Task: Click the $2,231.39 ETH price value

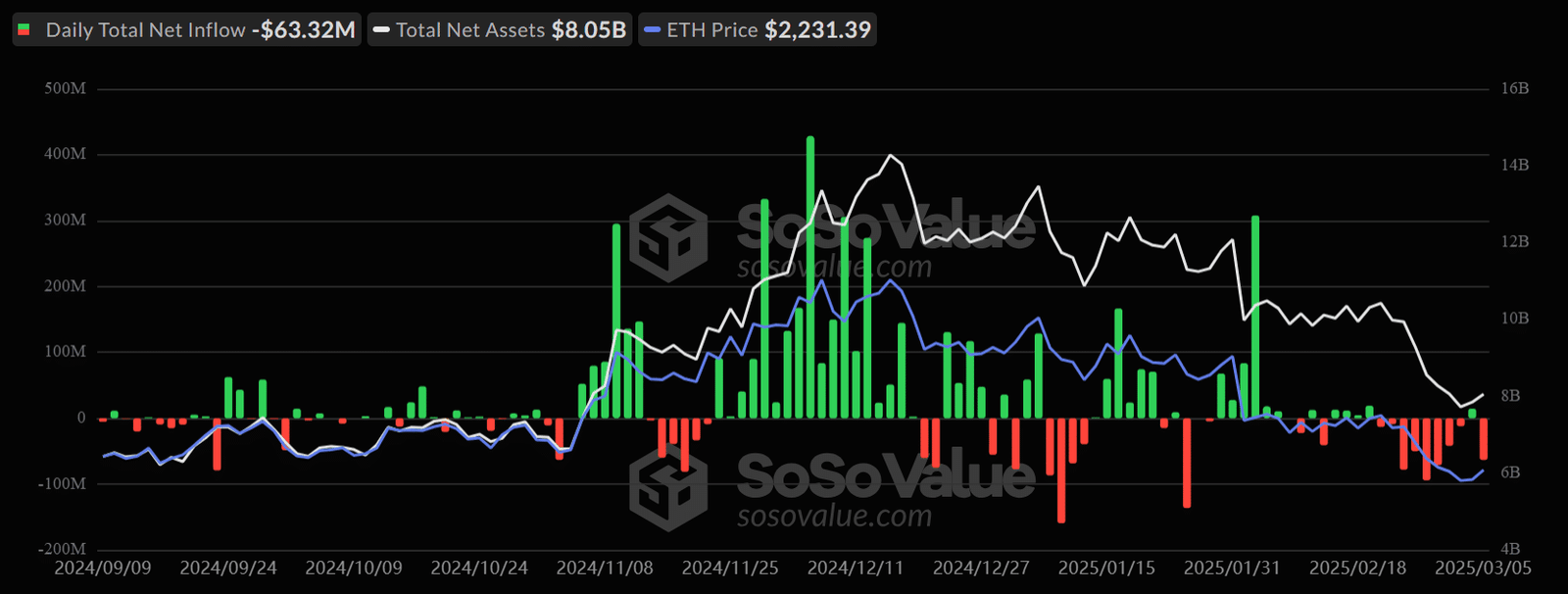Action: pos(817,30)
